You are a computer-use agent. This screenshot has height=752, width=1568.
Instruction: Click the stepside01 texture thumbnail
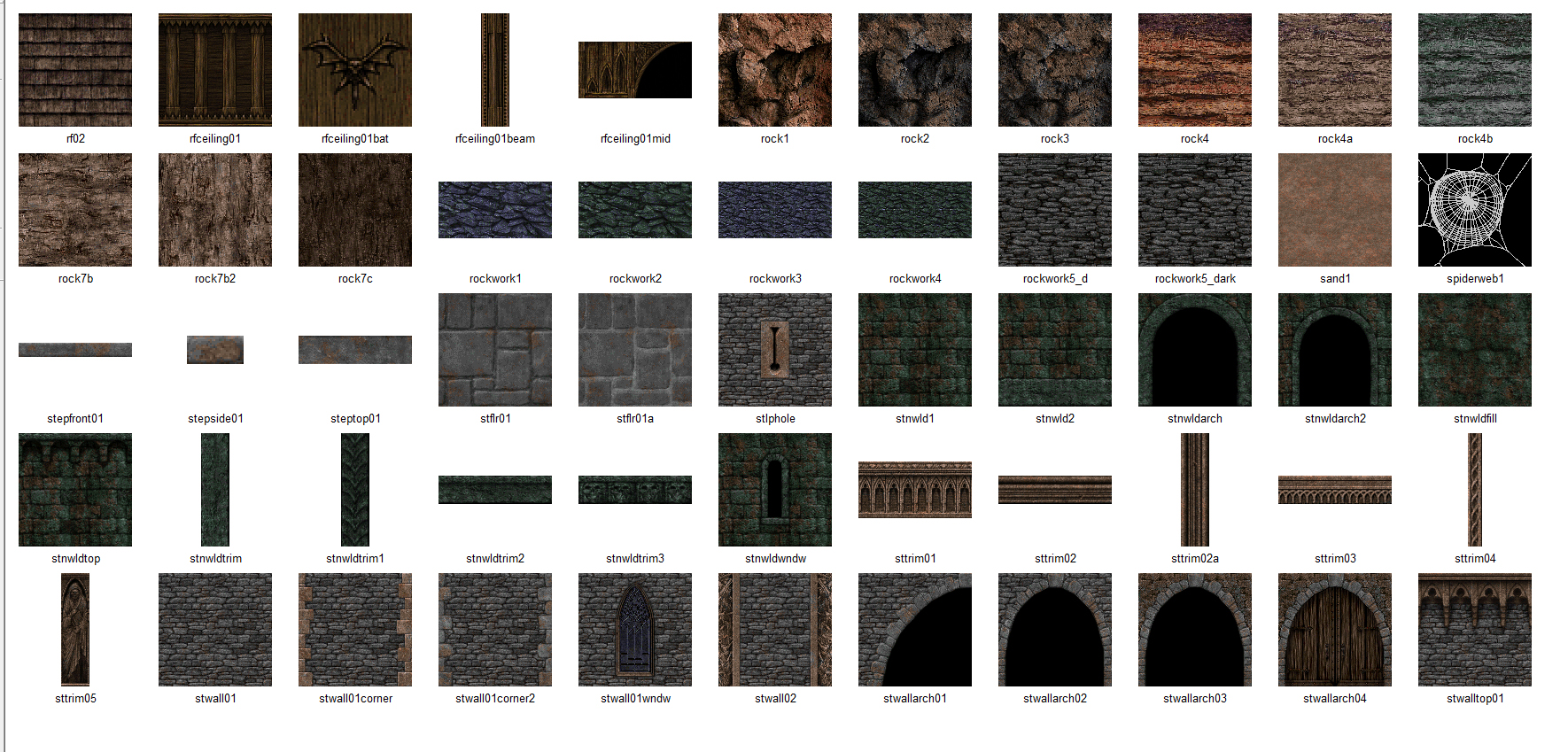pyautogui.click(x=215, y=350)
